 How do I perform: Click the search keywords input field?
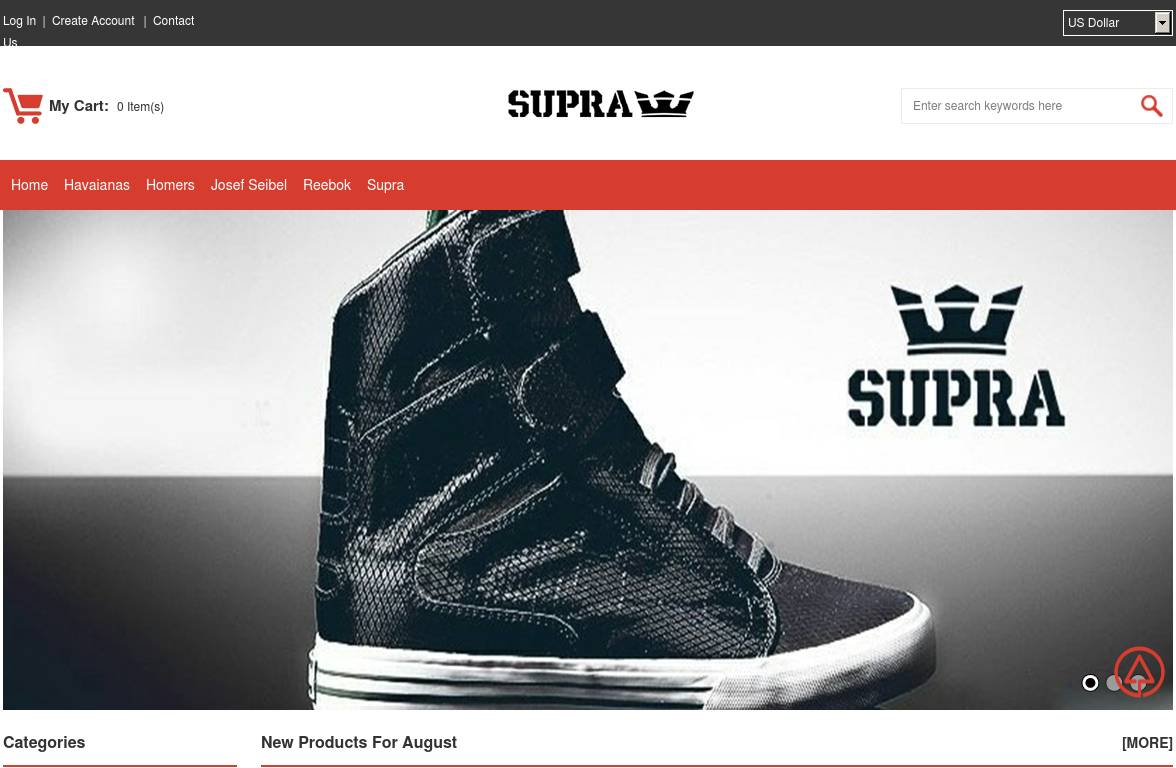point(1022,106)
